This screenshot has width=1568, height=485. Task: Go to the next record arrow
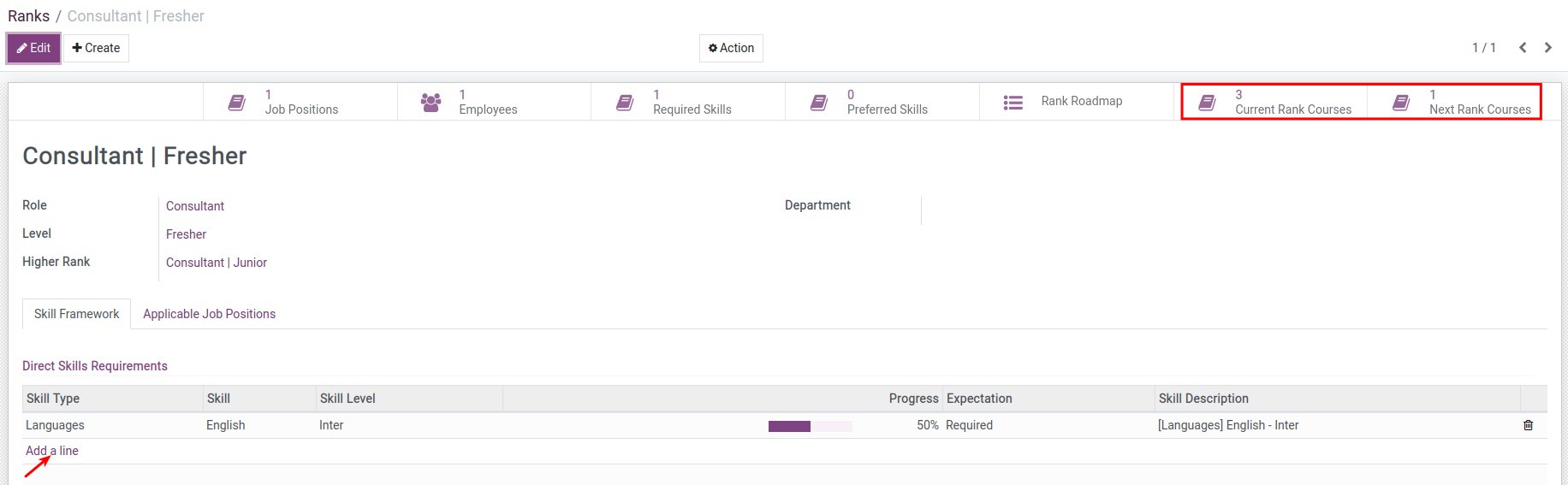(1547, 48)
